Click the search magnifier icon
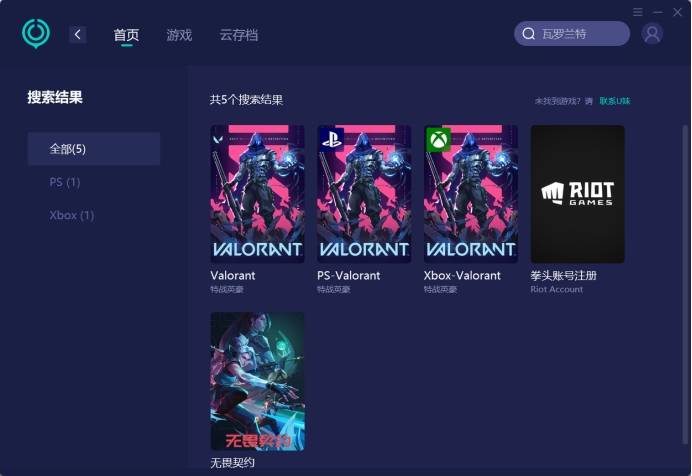 (529, 34)
